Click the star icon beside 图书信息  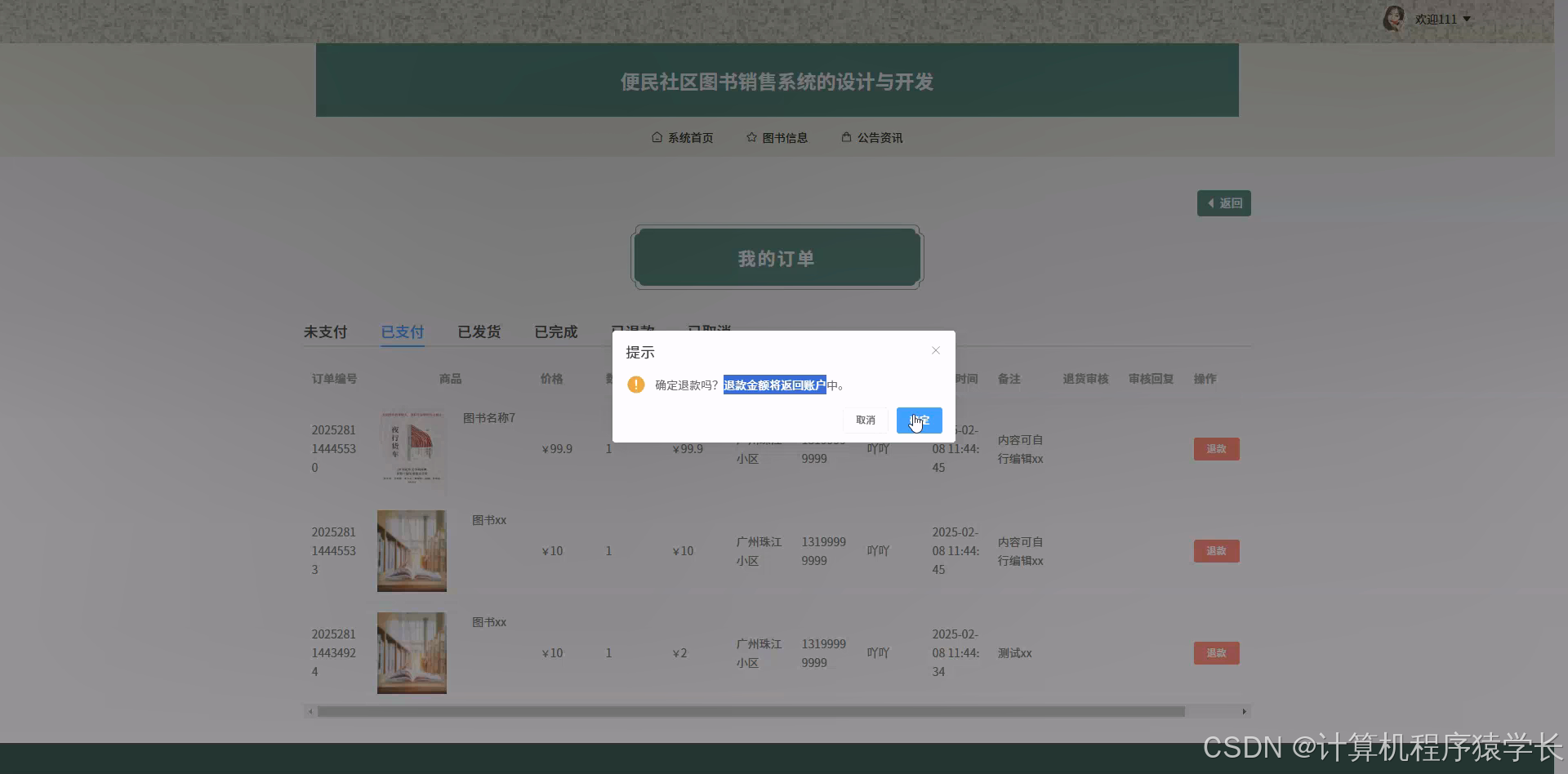tap(751, 137)
